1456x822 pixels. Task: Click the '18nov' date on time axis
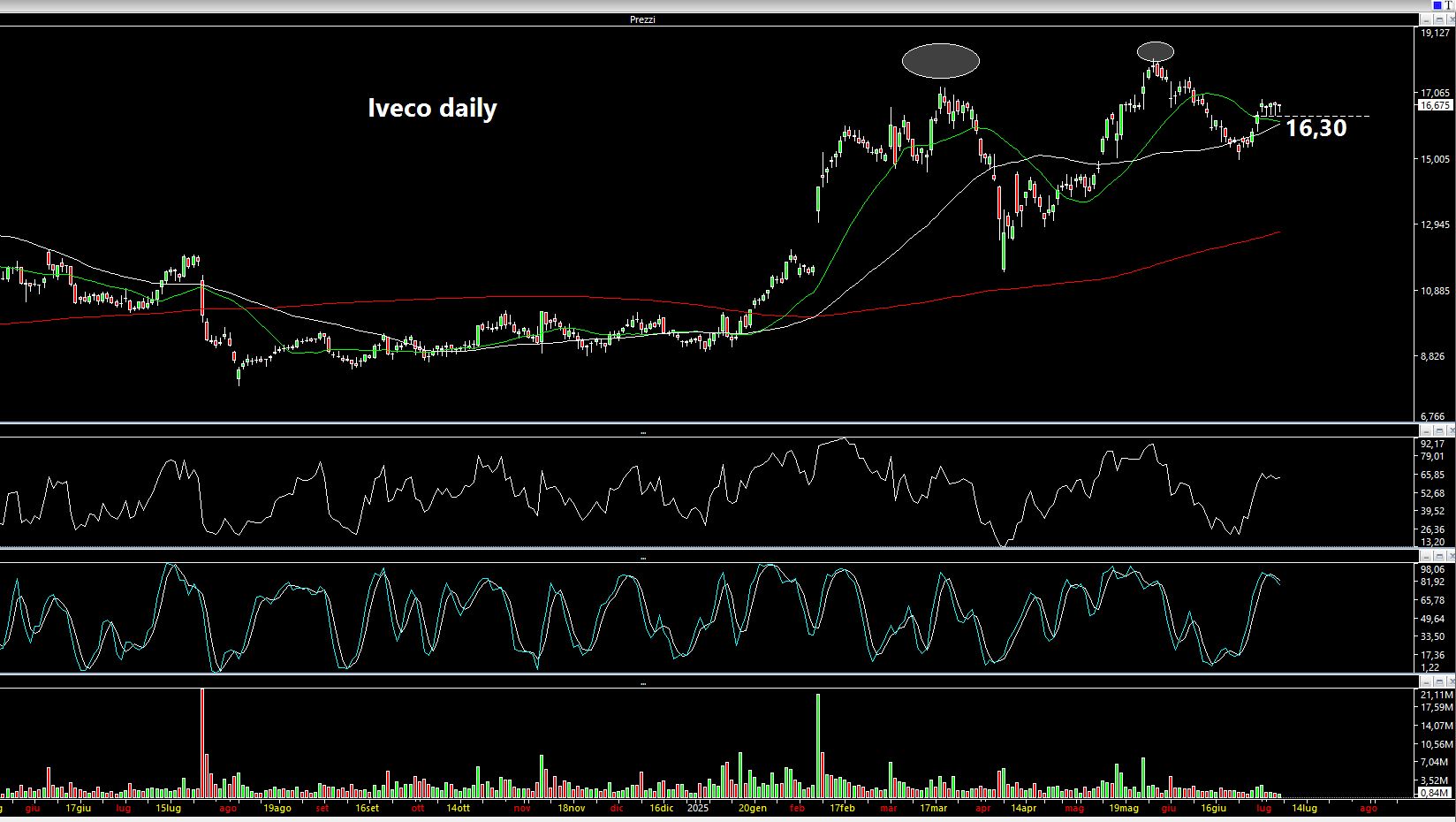[x=571, y=808]
